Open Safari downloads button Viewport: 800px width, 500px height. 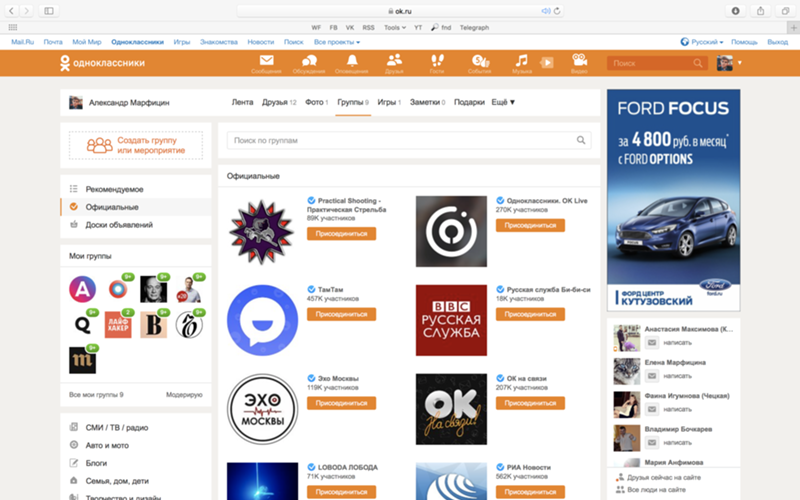tap(735, 10)
